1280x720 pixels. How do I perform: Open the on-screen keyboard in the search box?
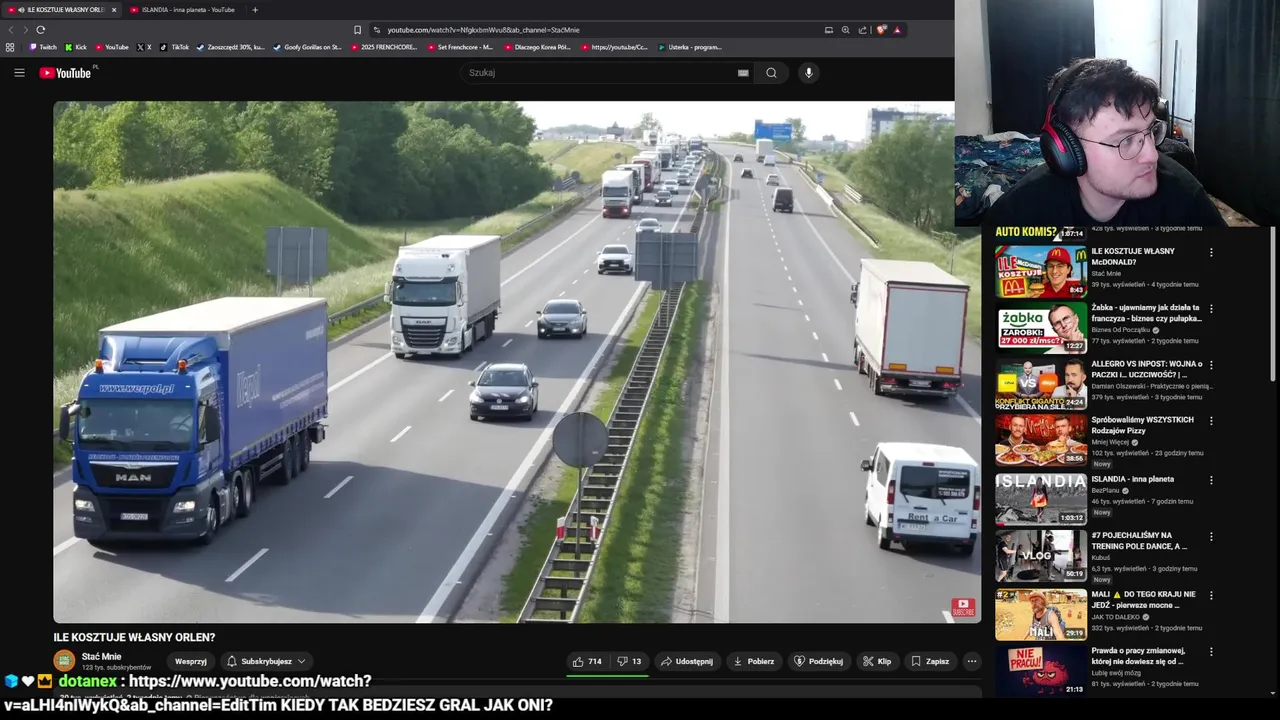743,72
